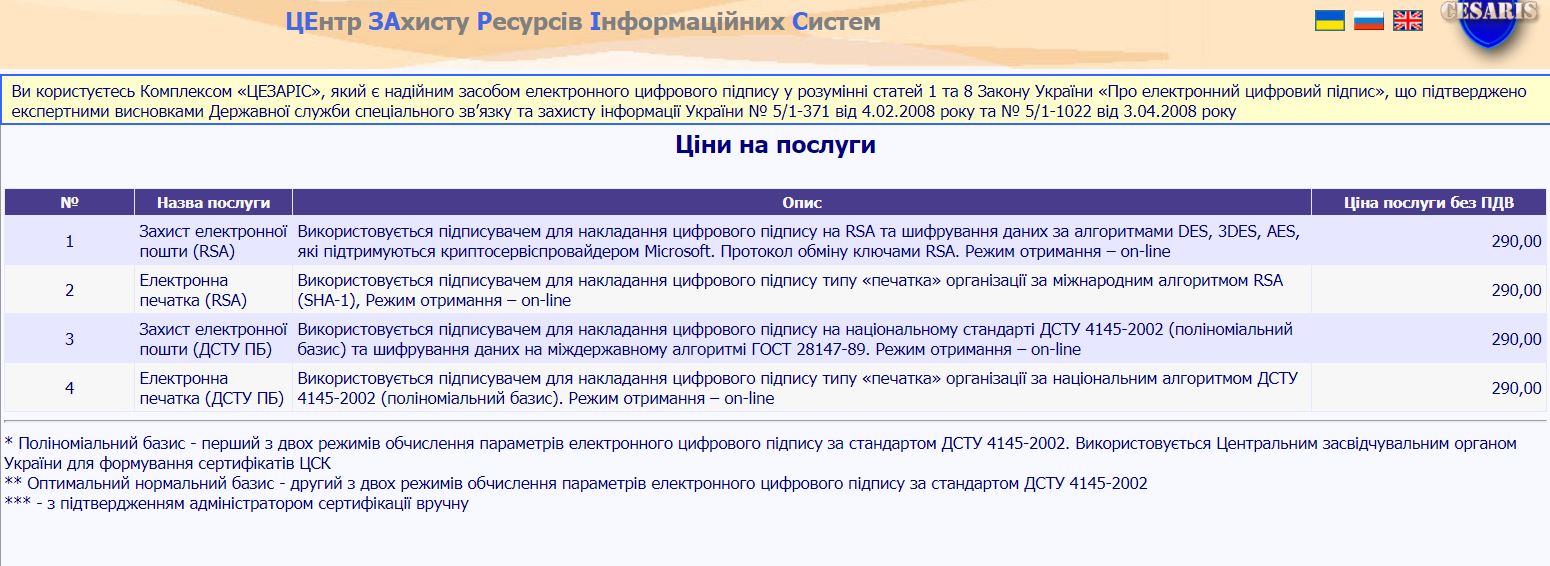Select the 'Назва послуги' column header
The image size is (1550, 566).
(213, 202)
